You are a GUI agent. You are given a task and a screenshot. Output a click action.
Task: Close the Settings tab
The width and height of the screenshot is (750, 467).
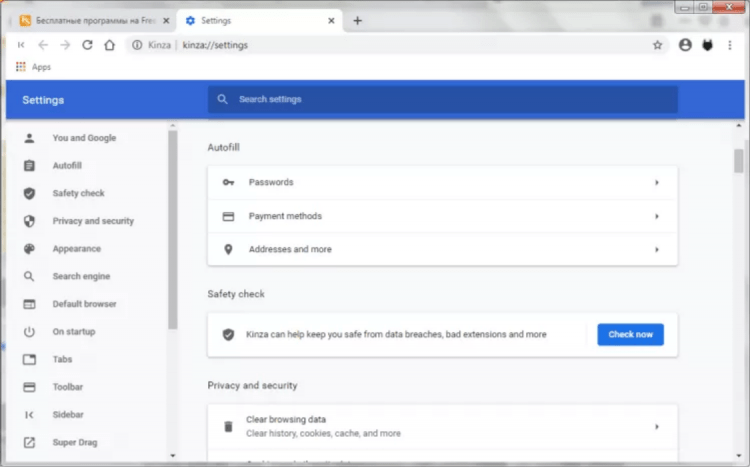tap(331, 21)
